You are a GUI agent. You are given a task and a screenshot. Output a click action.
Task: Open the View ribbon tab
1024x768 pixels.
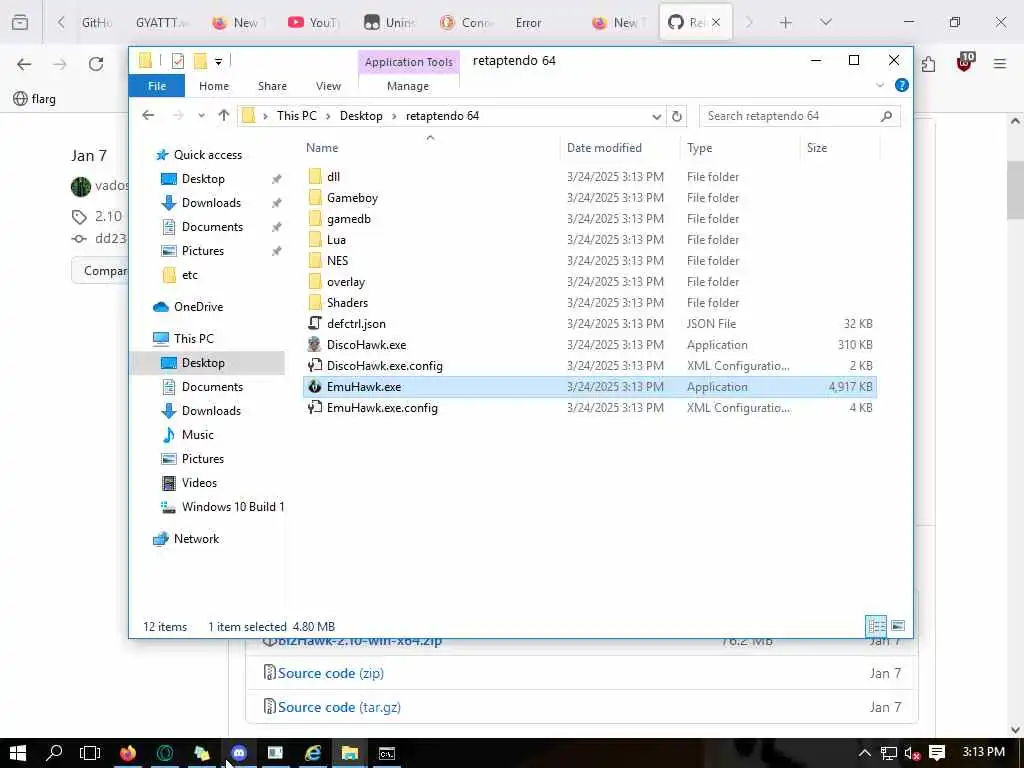pyautogui.click(x=328, y=86)
